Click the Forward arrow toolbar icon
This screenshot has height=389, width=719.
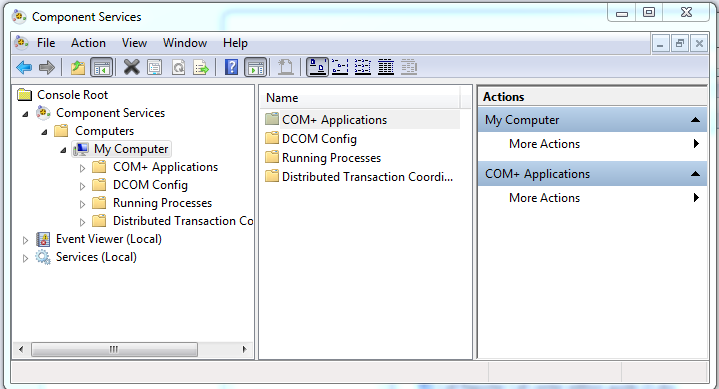[x=47, y=67]
